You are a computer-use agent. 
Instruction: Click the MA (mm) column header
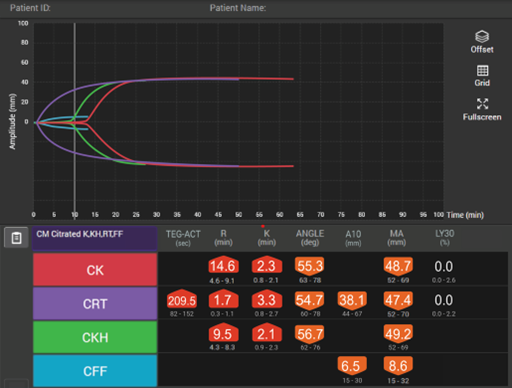pyautogui.click(x=397, y=238)
